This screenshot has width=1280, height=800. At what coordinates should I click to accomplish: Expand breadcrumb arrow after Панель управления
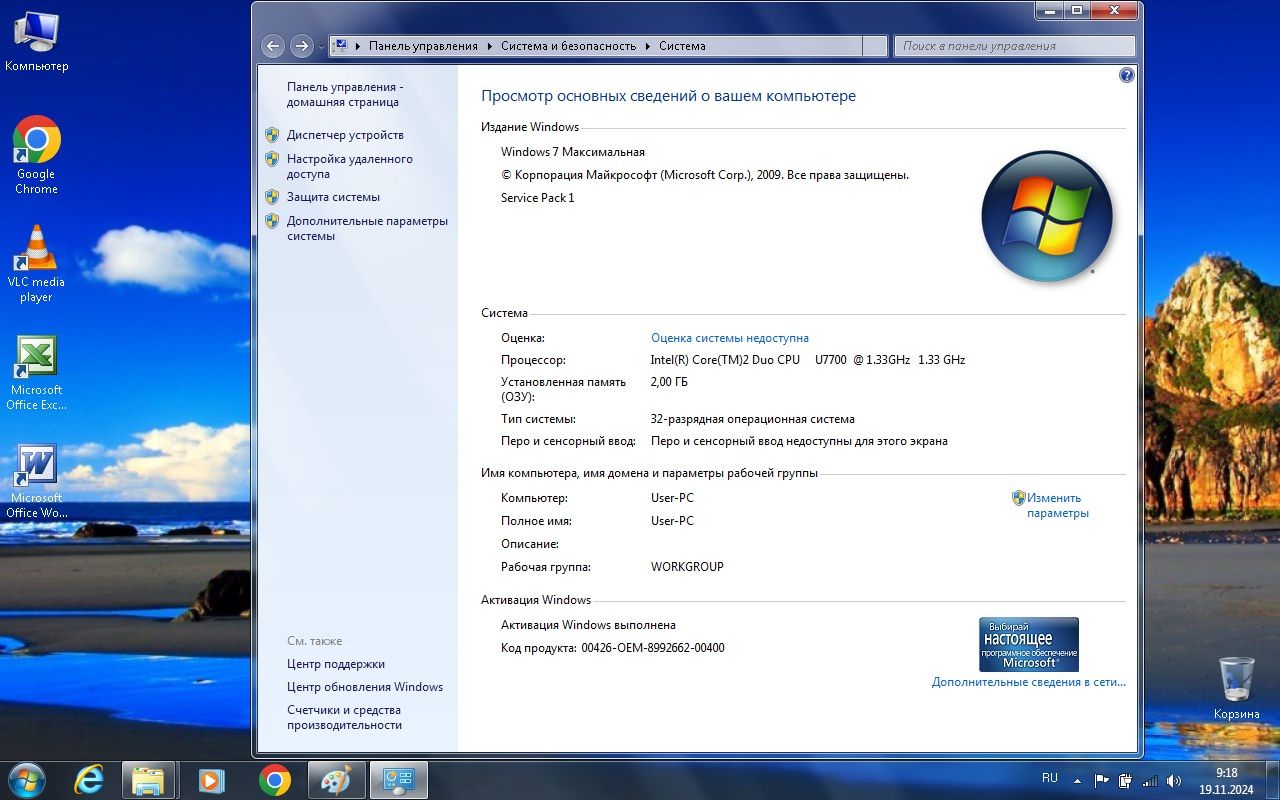coord(490,46)
